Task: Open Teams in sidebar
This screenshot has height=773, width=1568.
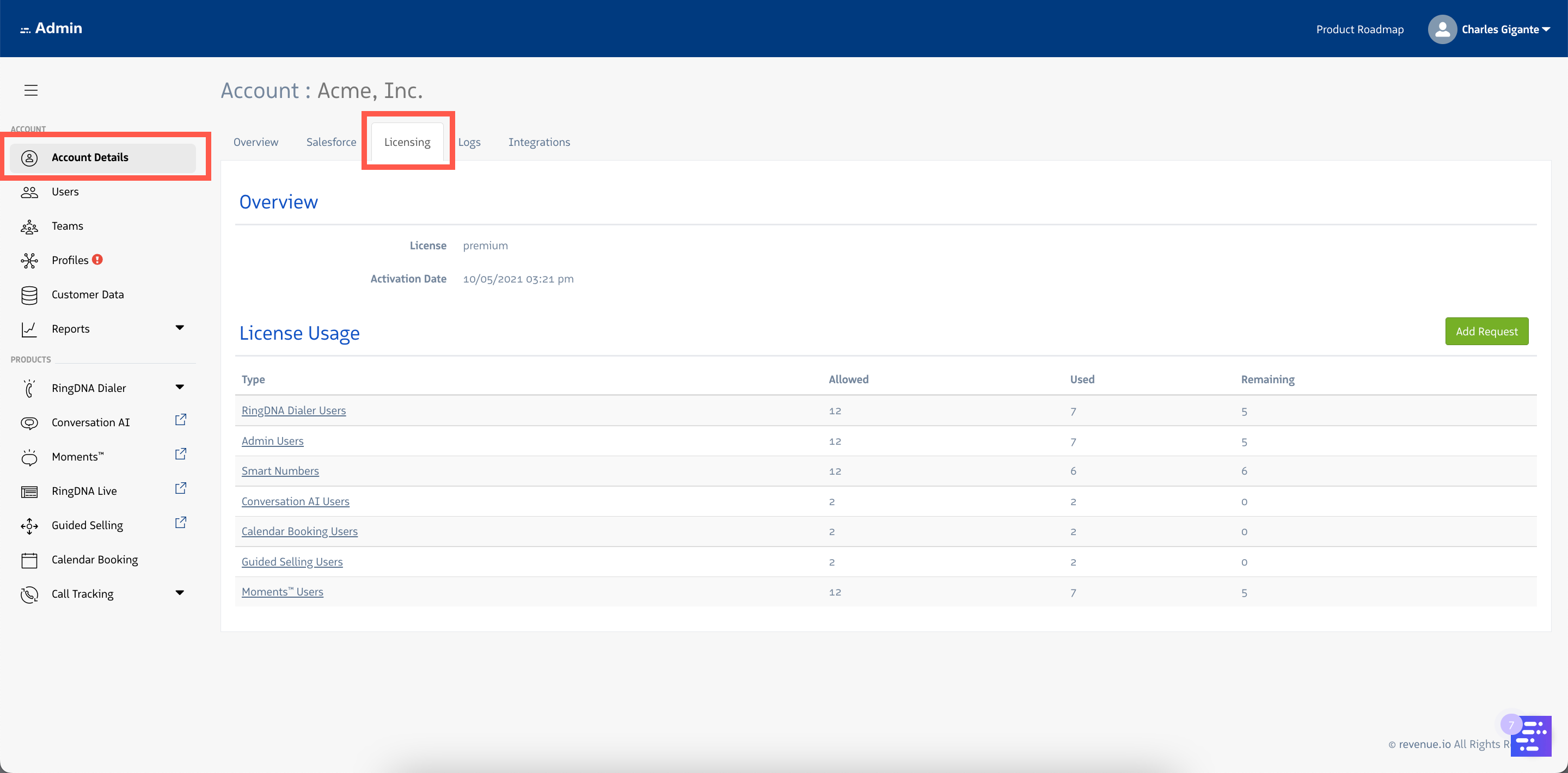Action: pos(68,226)
